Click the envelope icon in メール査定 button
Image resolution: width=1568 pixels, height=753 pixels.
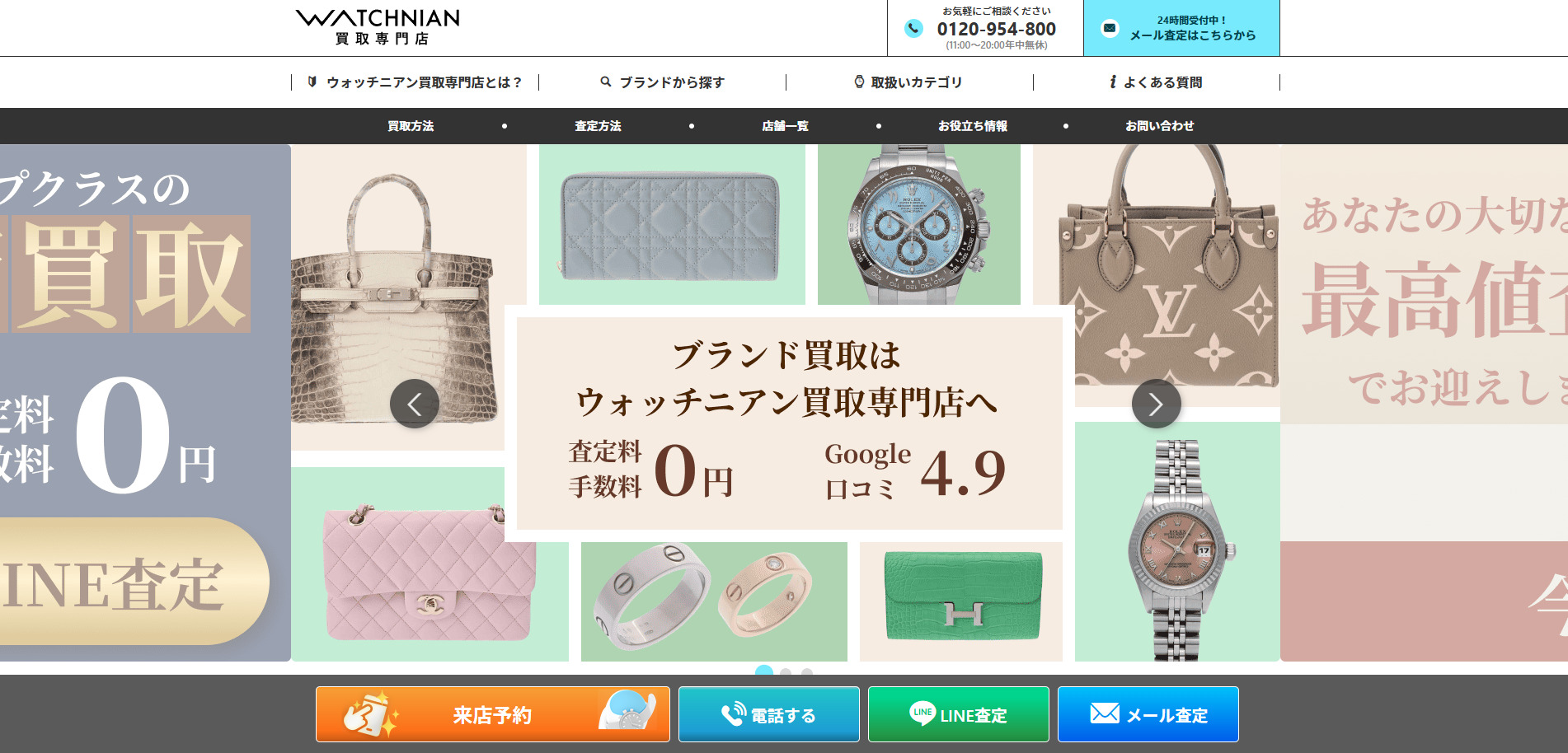[x=1105, y=713]
